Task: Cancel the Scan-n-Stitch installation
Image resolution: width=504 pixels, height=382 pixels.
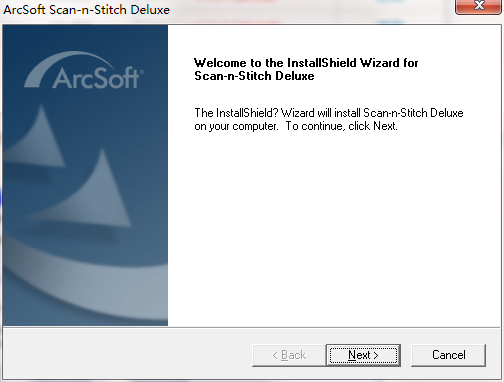Action: (x=448, y=355)
